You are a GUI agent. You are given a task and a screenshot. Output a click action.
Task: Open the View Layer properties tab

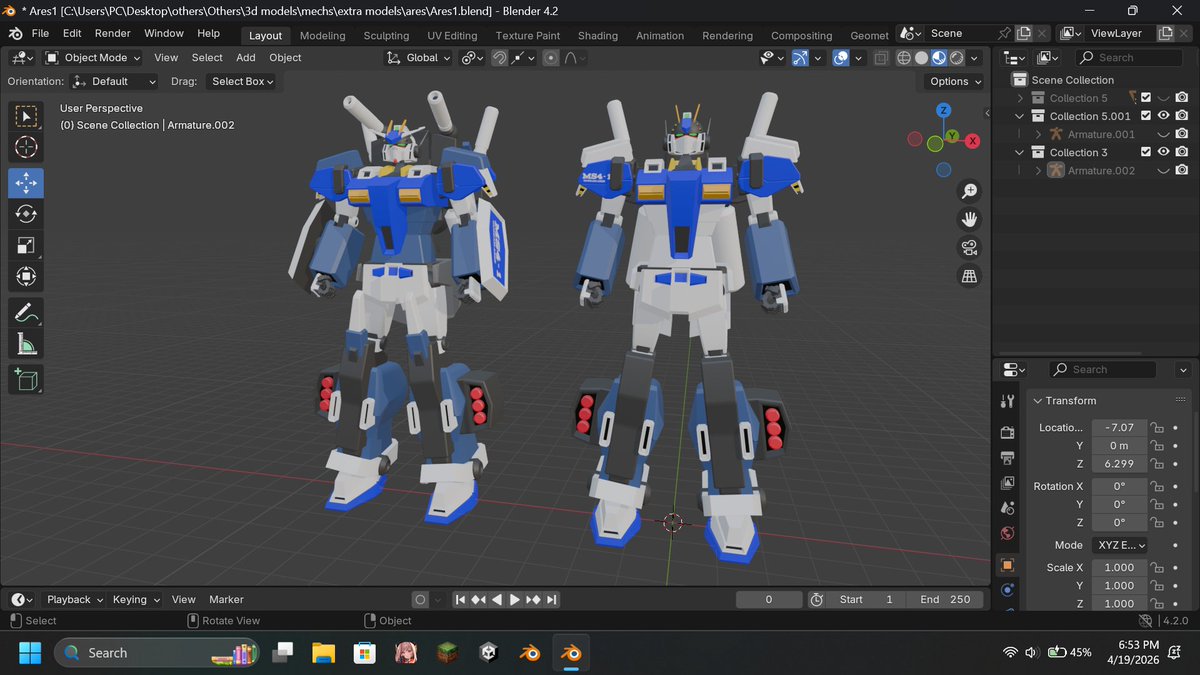pos(1007,483)
